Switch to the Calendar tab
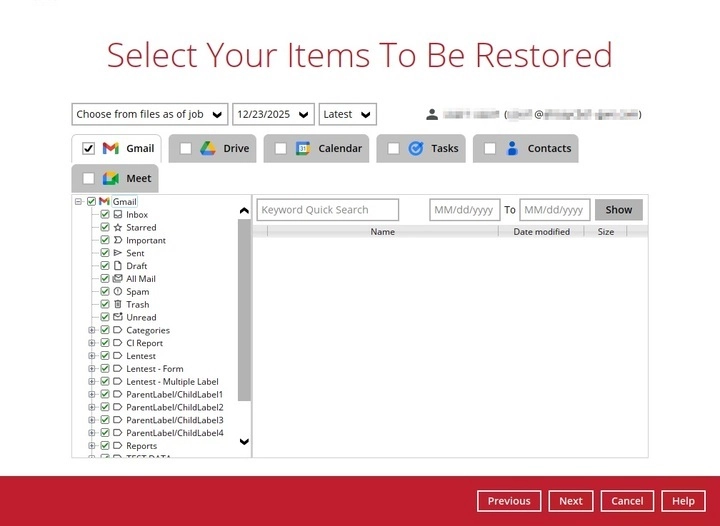 point(316,148)
